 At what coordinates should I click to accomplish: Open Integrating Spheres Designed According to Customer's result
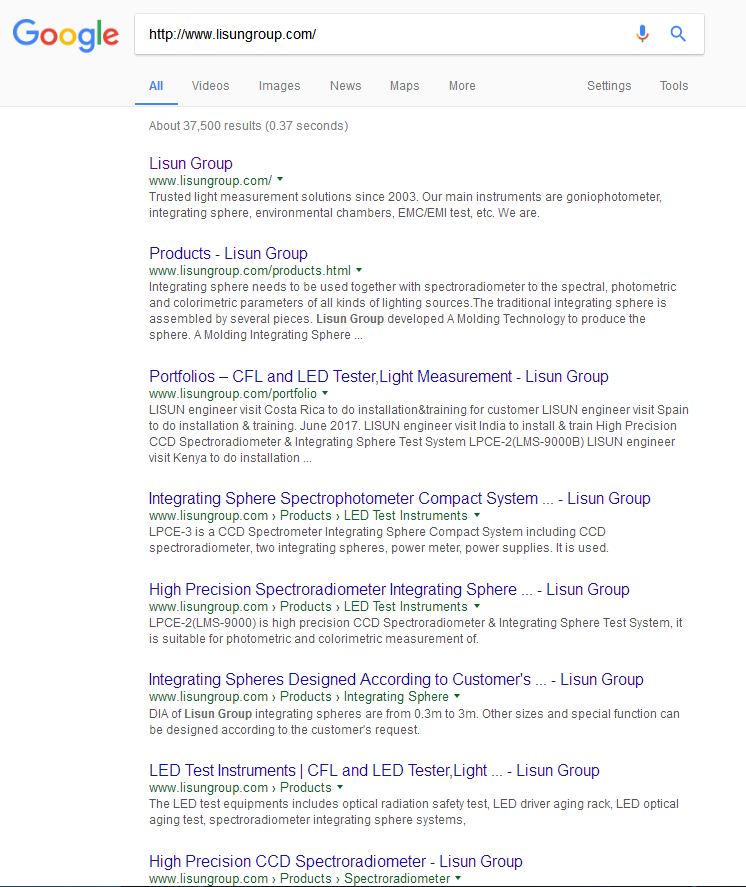[396, 679]
